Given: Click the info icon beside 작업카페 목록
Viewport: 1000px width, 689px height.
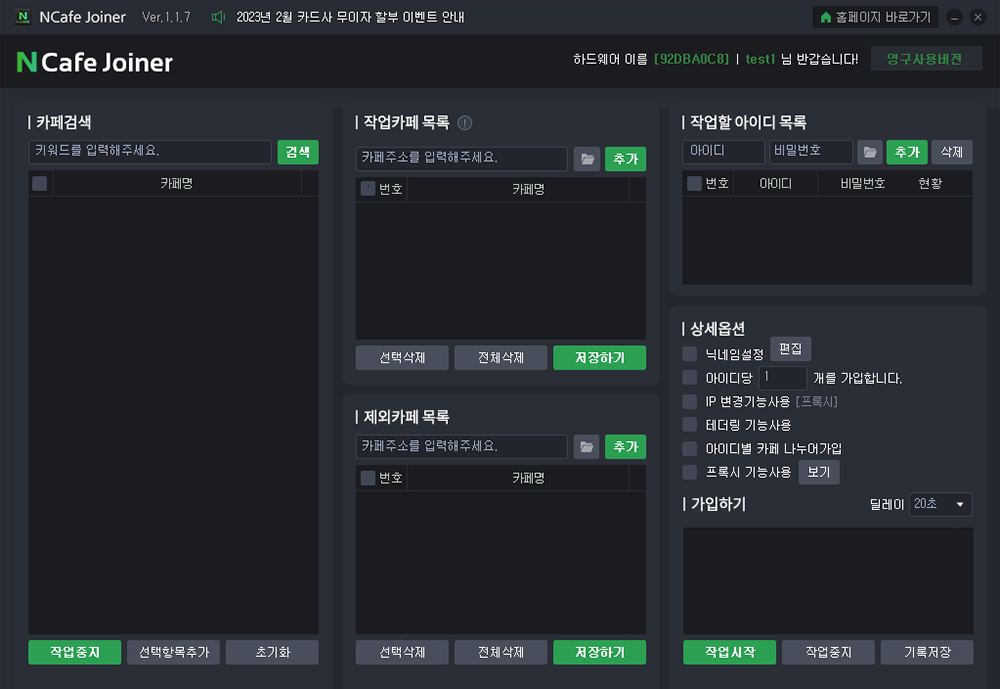Looking at the screenshot, I should 464,123.
